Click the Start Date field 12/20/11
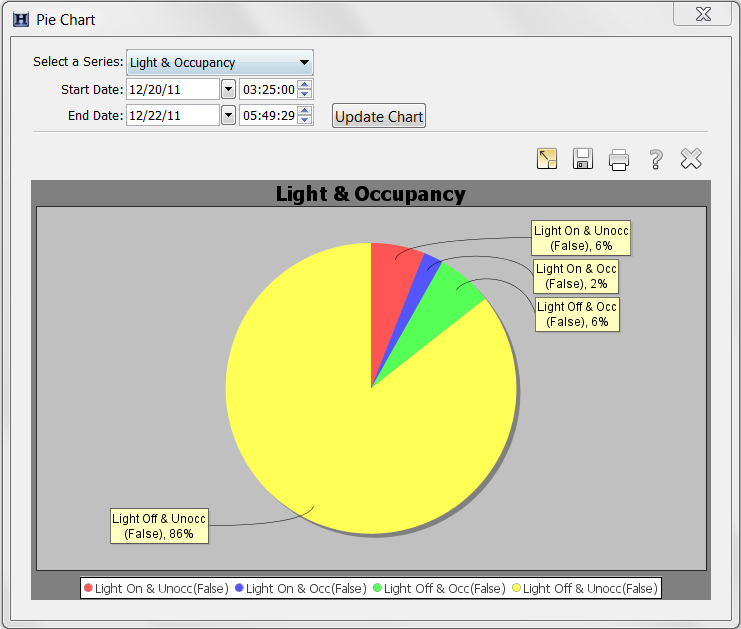The width and height of the screenshot is (741, 629). click(172, 89)
